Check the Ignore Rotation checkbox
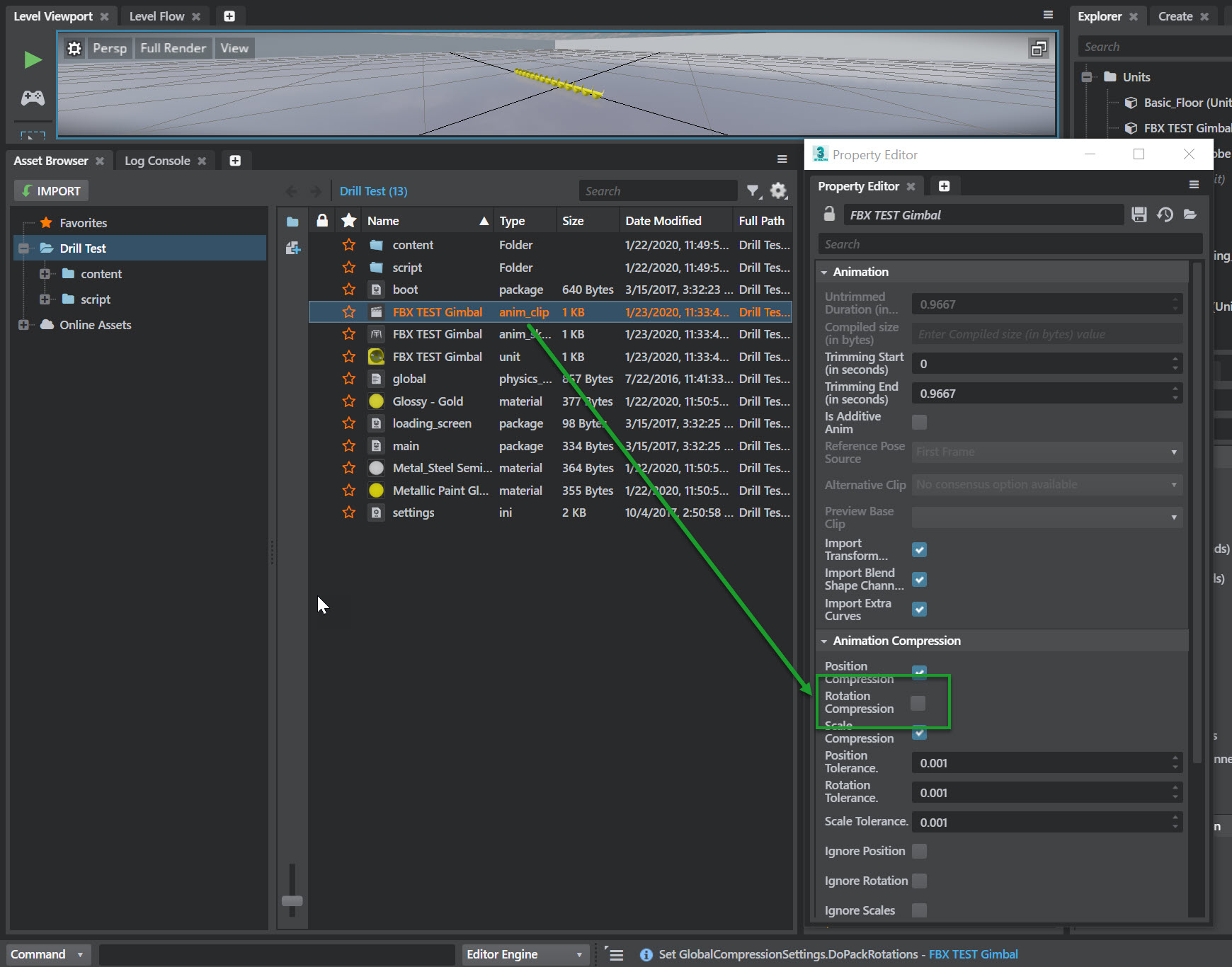Screen dimensions: 1232x967 click(x=919, y=881)
